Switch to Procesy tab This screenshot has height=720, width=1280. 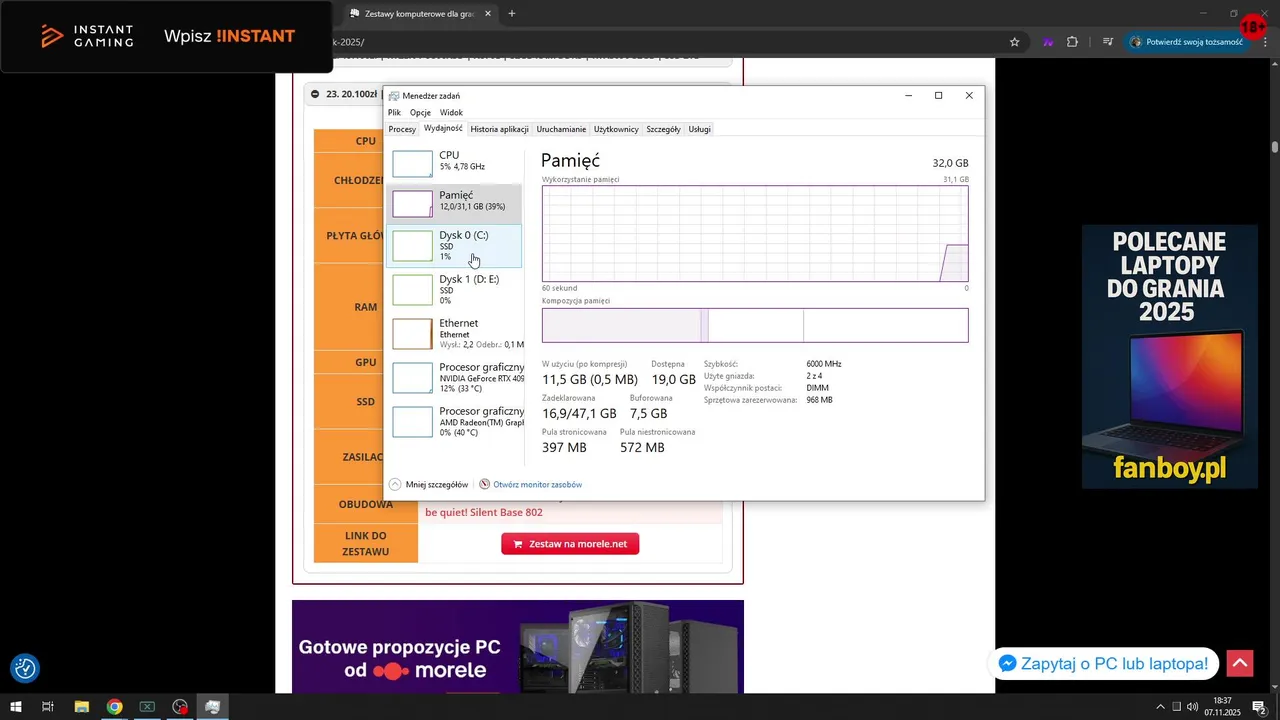pos(402,129)
